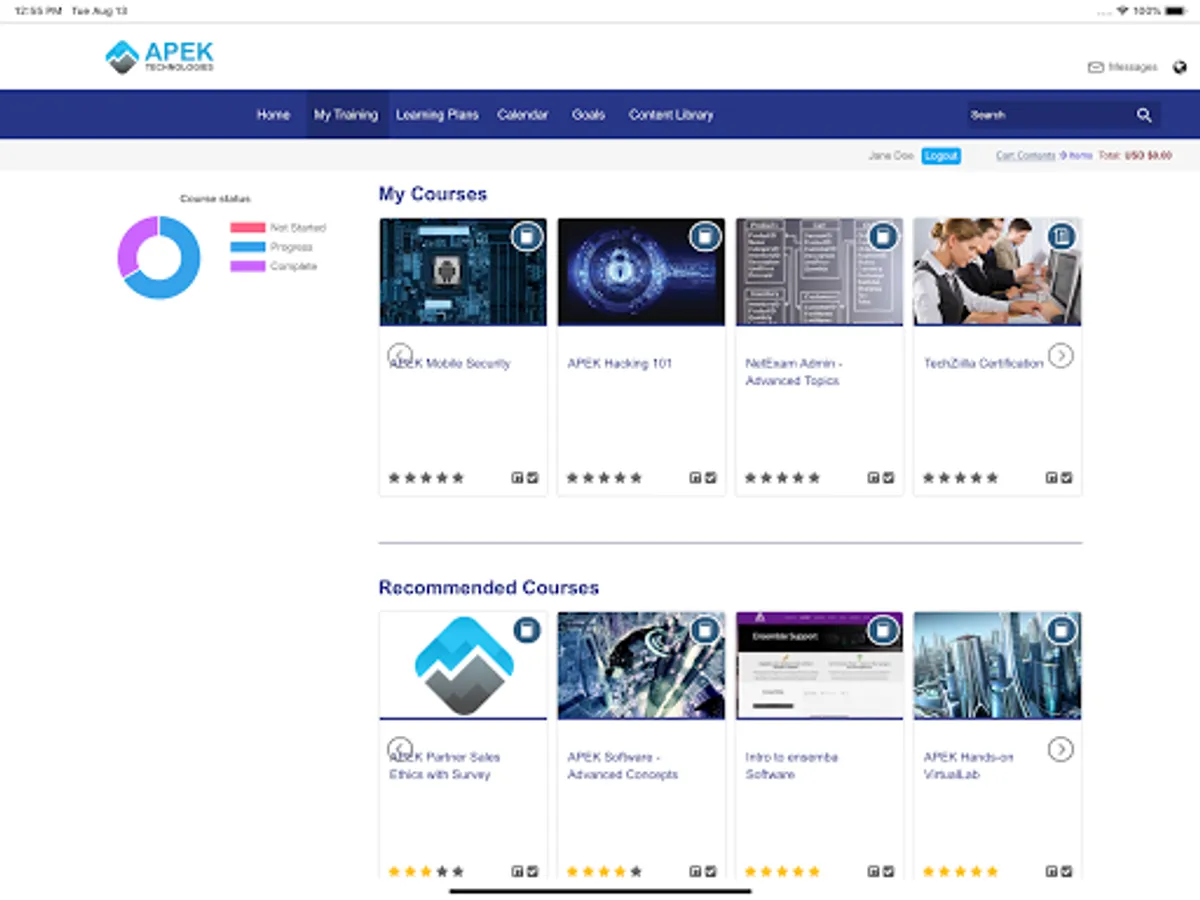Open the TechZilla Certification course title
The height and width of the screenshot is (900, 1200).
pos(983,364)
